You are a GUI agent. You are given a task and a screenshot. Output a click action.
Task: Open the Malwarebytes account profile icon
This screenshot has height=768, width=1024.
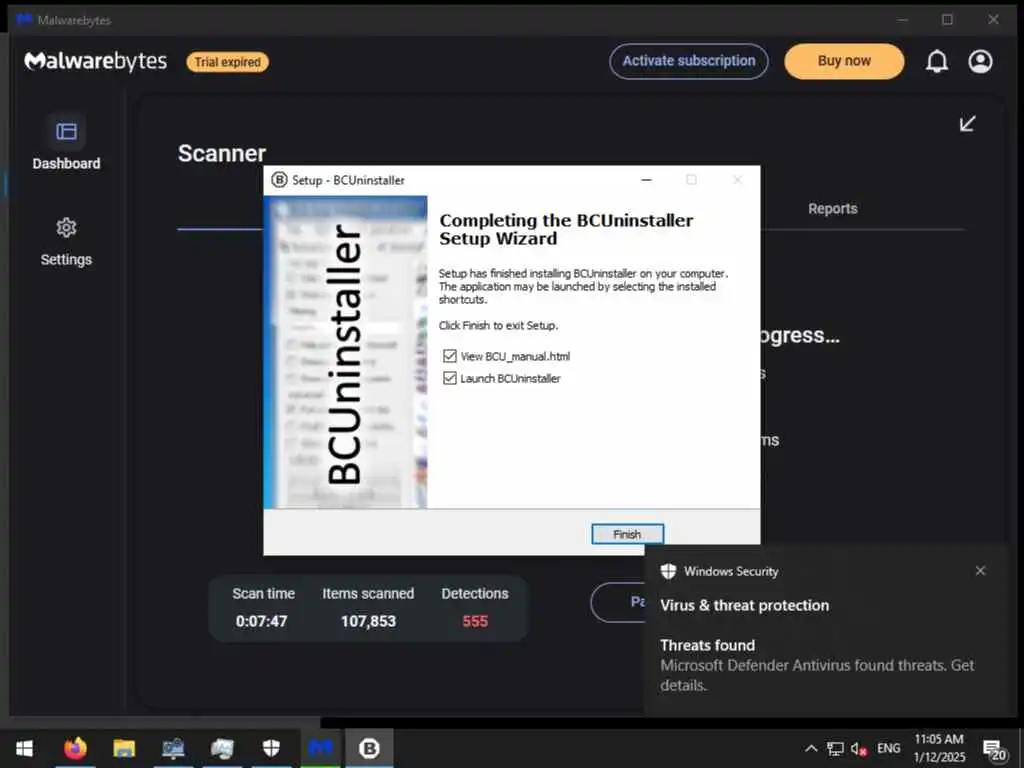(980, 61)
